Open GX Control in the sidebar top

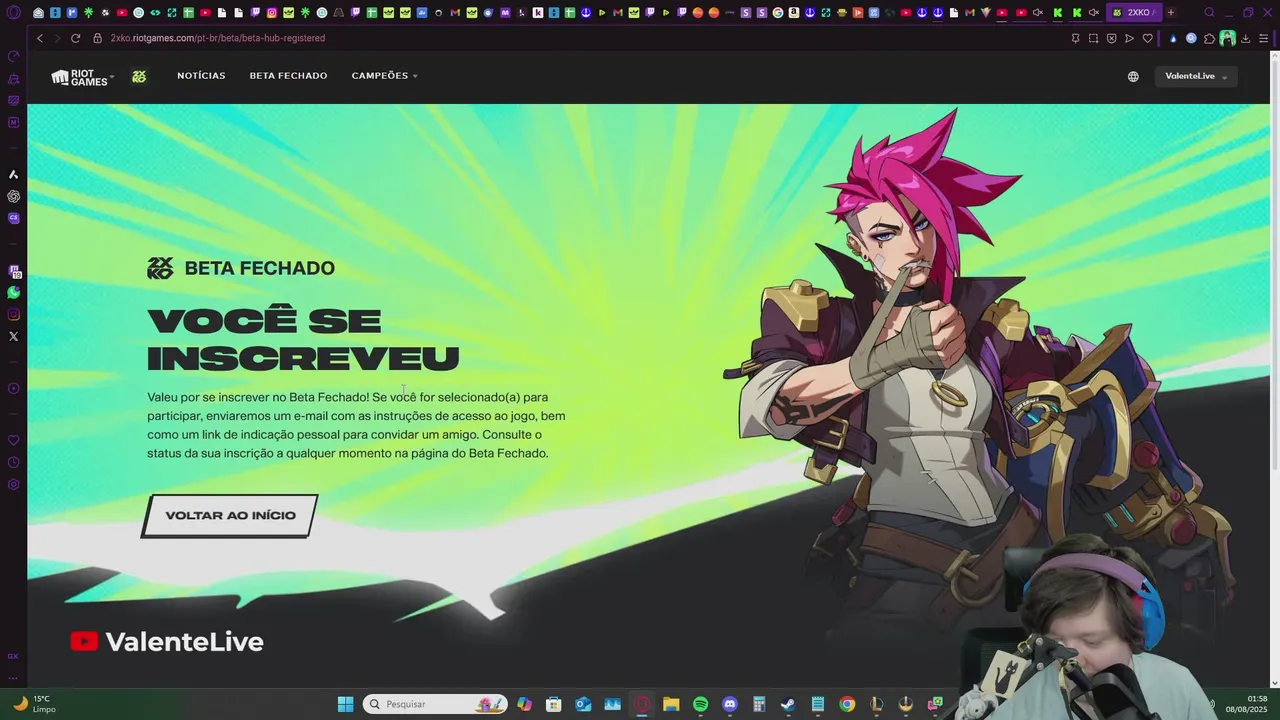pos(13,56)
